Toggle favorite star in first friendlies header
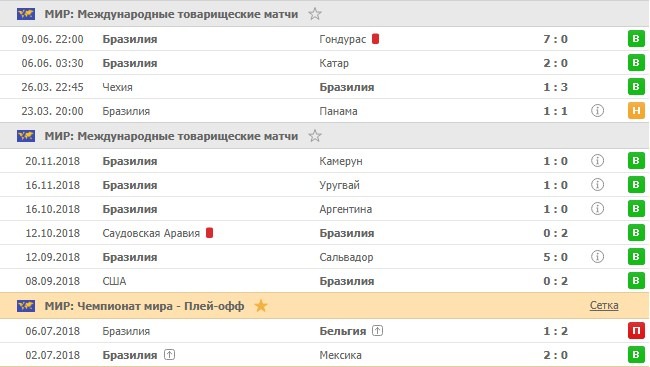The image size is (650, 367). (x=315, y=14)
